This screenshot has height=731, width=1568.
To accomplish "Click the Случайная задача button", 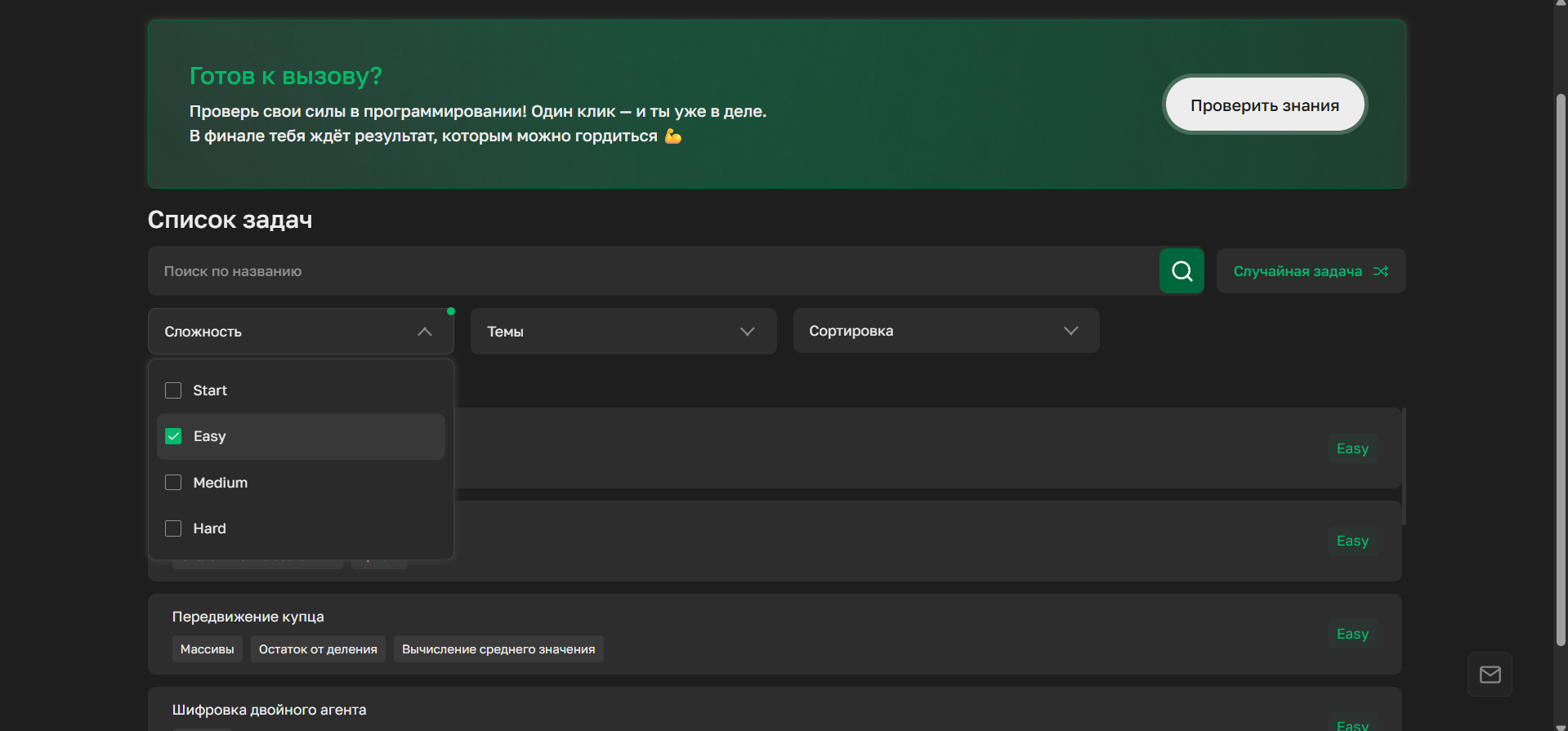I will click(x=1298, y=271).
